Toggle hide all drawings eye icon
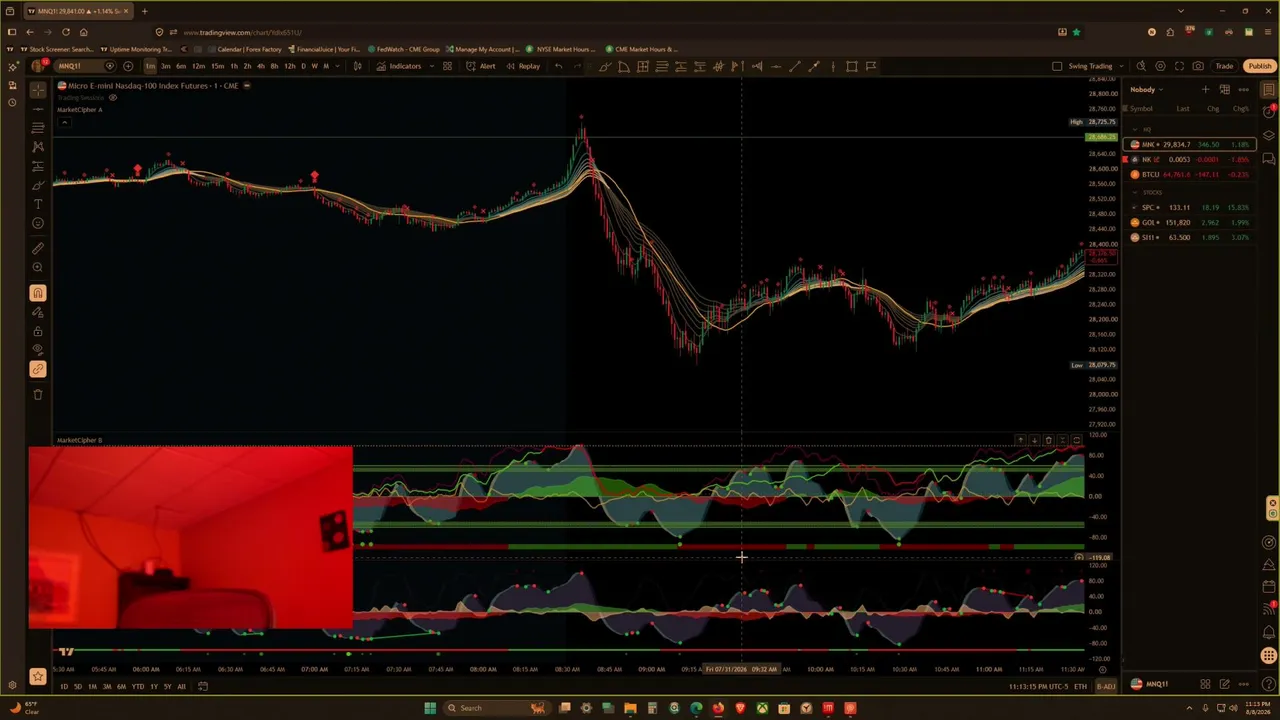Viewport: 1280px width, 720px height. pyautogui.click(x=38, y=350)
